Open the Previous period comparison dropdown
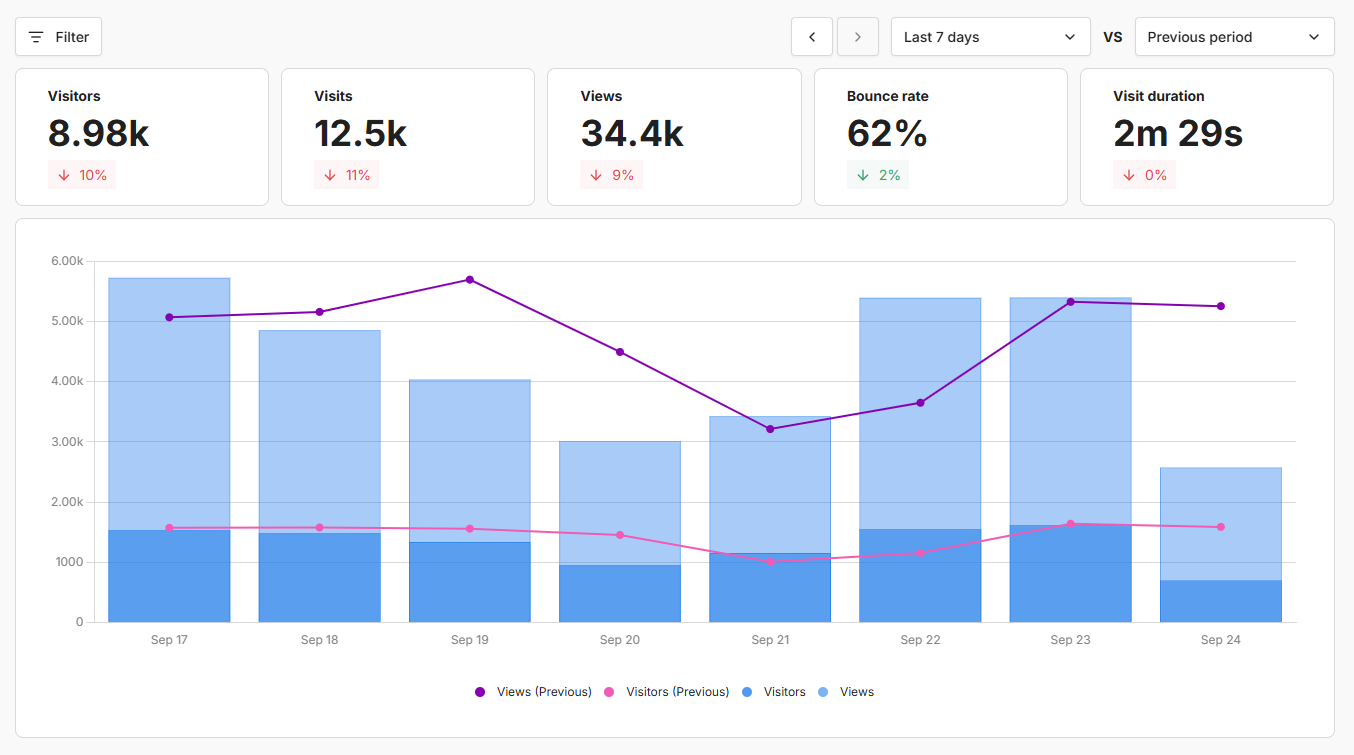1354x755 pixels. click(x=1234, y=37)
